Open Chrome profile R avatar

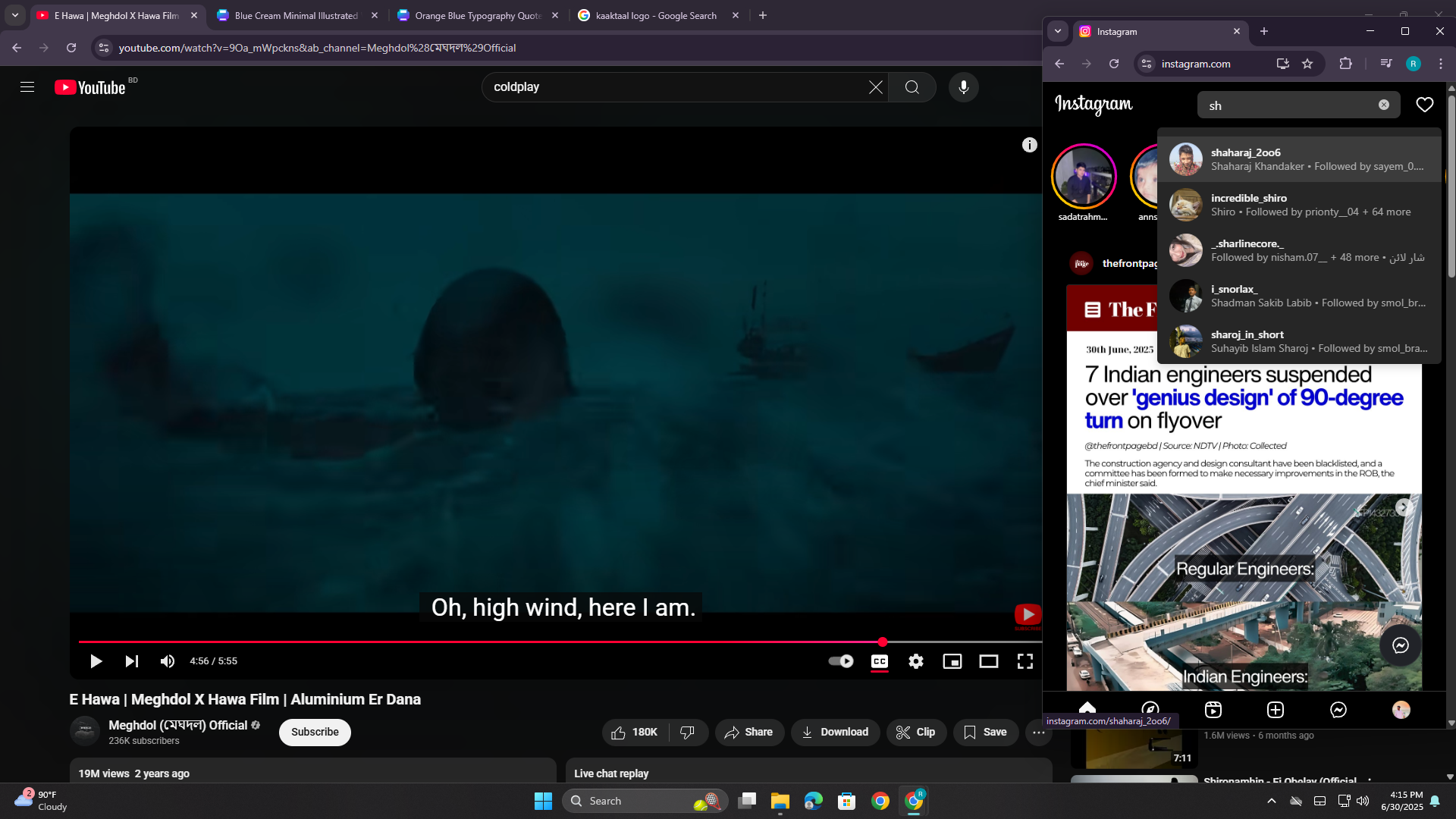pos(1414,64)
